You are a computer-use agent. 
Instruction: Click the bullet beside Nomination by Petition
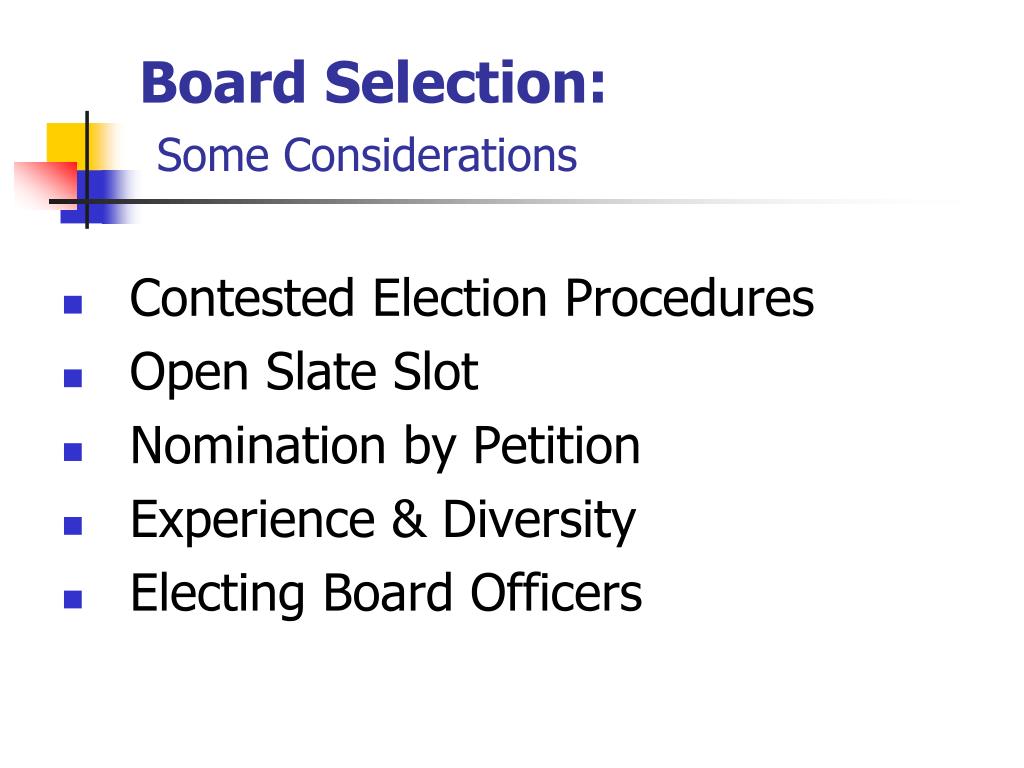coord(72,452)
